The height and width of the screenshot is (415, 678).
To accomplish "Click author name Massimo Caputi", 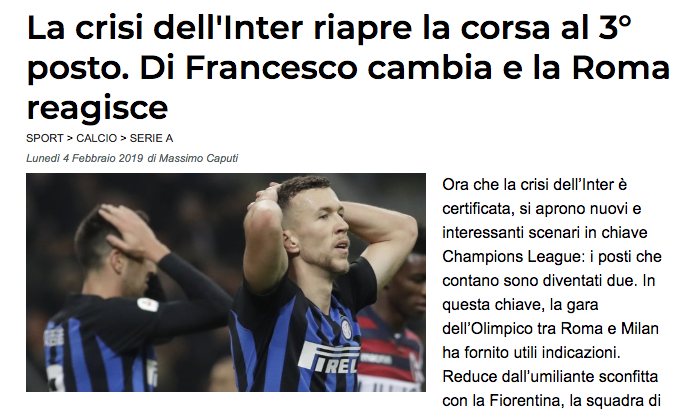I will point(198,158).
